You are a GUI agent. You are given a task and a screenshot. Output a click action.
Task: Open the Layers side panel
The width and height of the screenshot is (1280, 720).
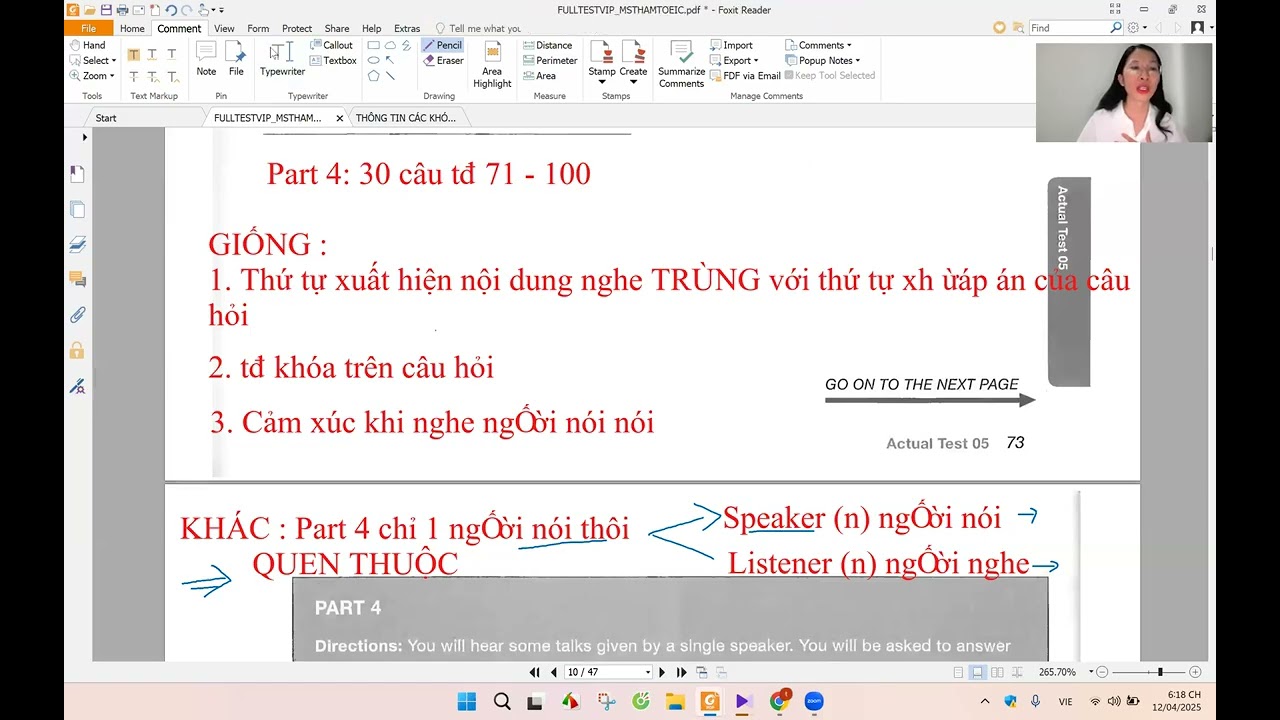click(77, 244)
